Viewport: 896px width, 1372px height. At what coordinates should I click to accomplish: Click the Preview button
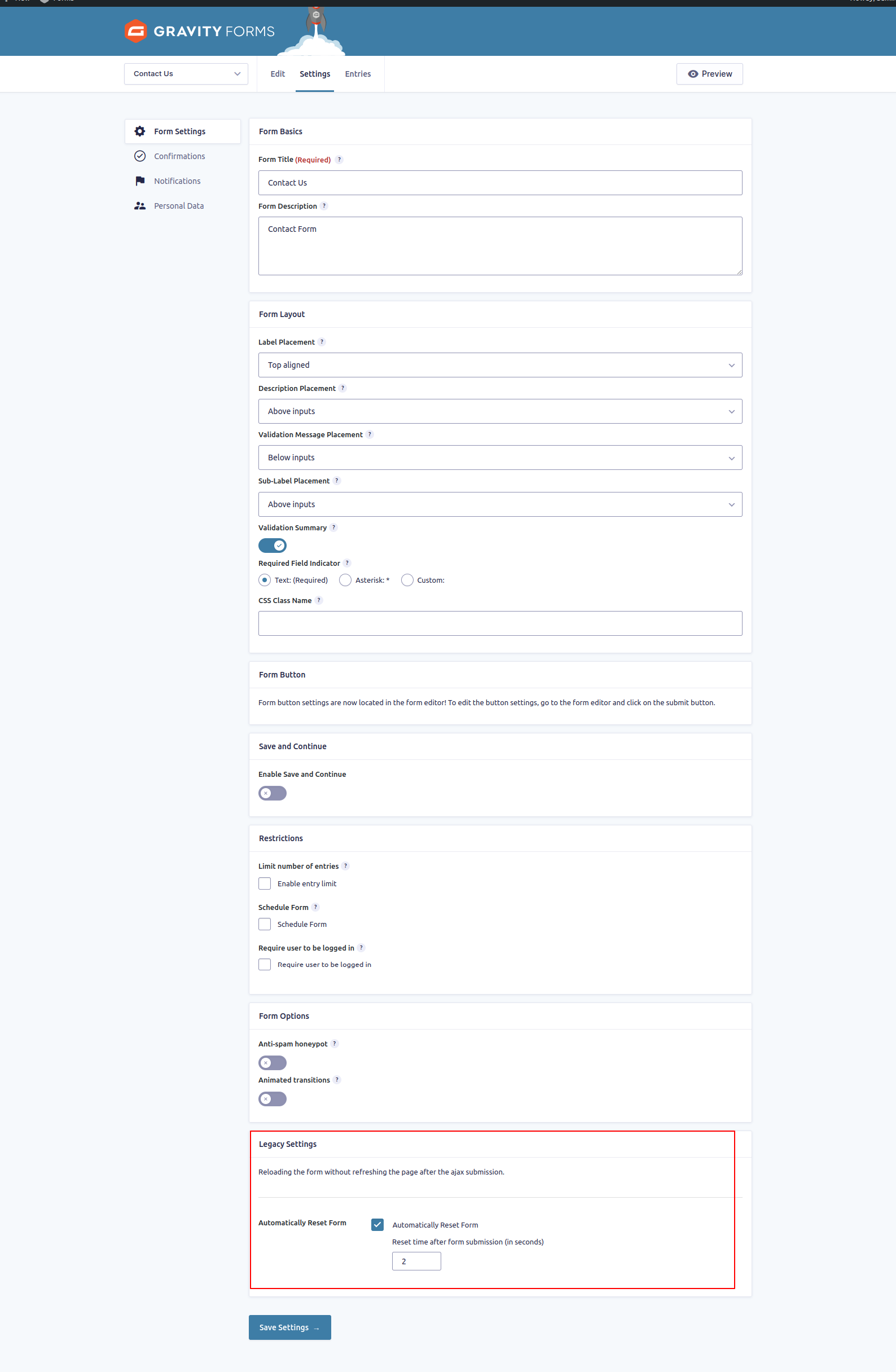[x=709, y=74]
